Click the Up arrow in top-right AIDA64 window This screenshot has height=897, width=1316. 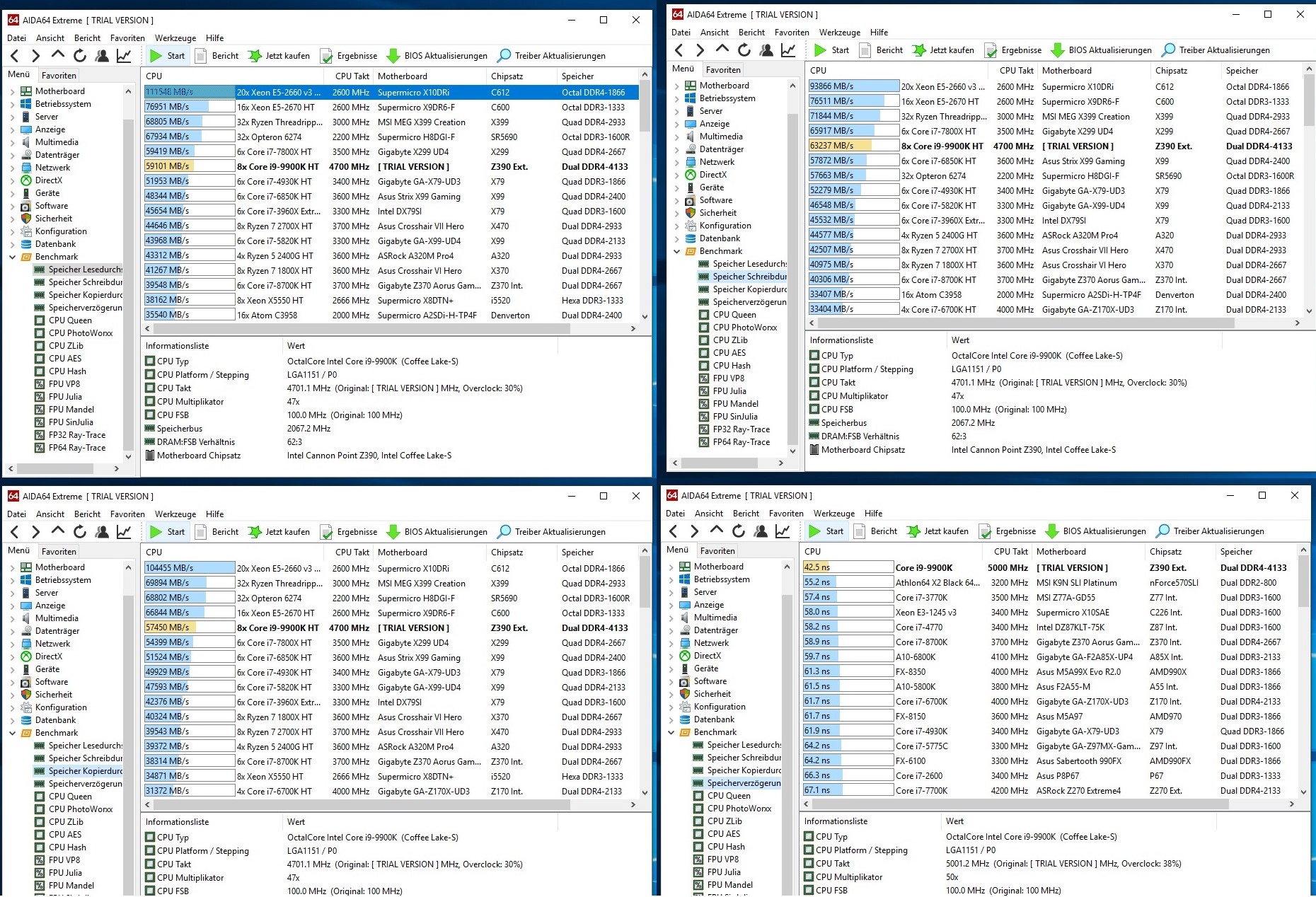722,50
